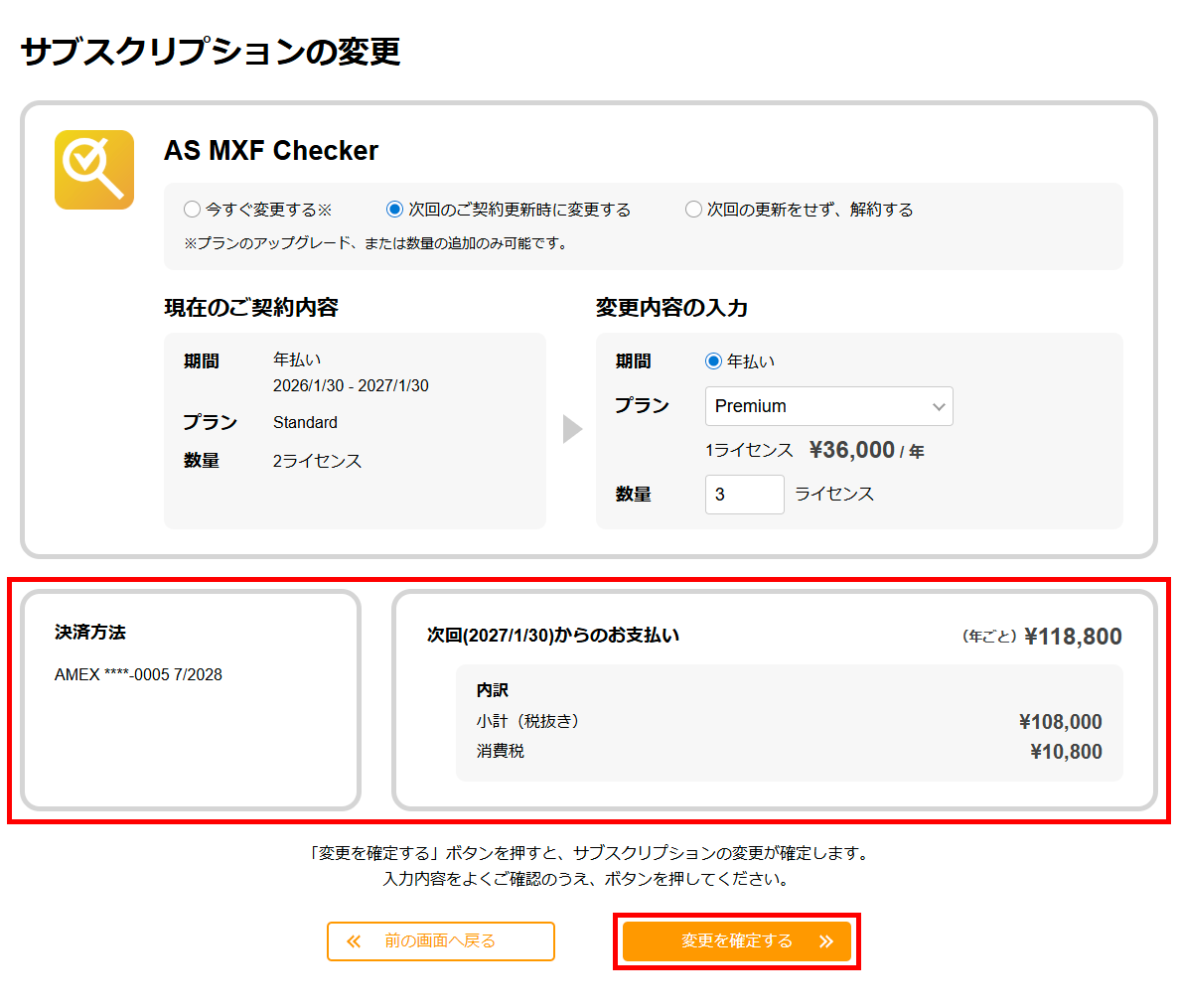Click the double-chevron icon on the back button
Image resolution: width=1178 pixels, height=1008 pixels.
pos(352,940)
